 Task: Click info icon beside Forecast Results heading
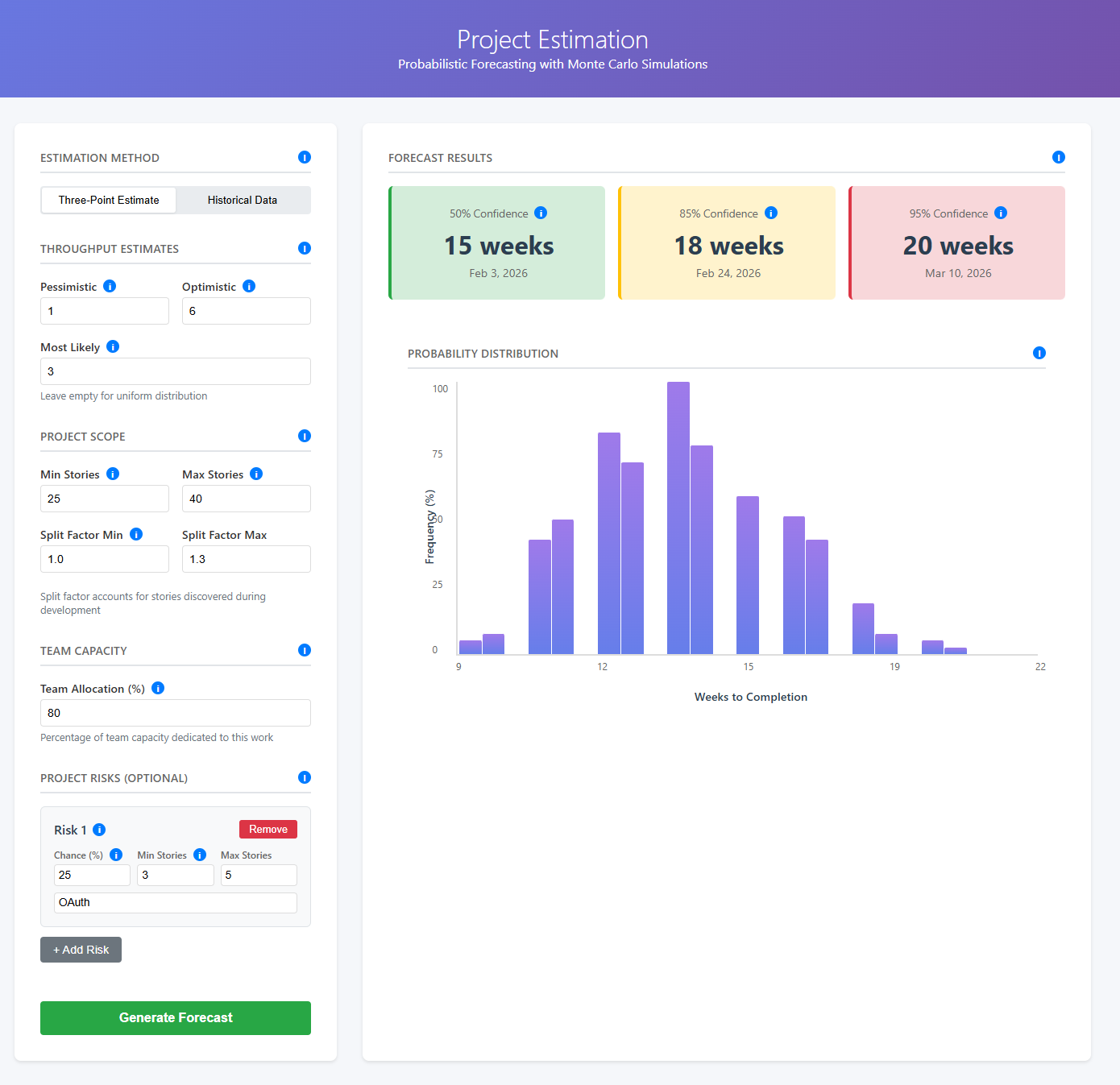pos(1059,157)
